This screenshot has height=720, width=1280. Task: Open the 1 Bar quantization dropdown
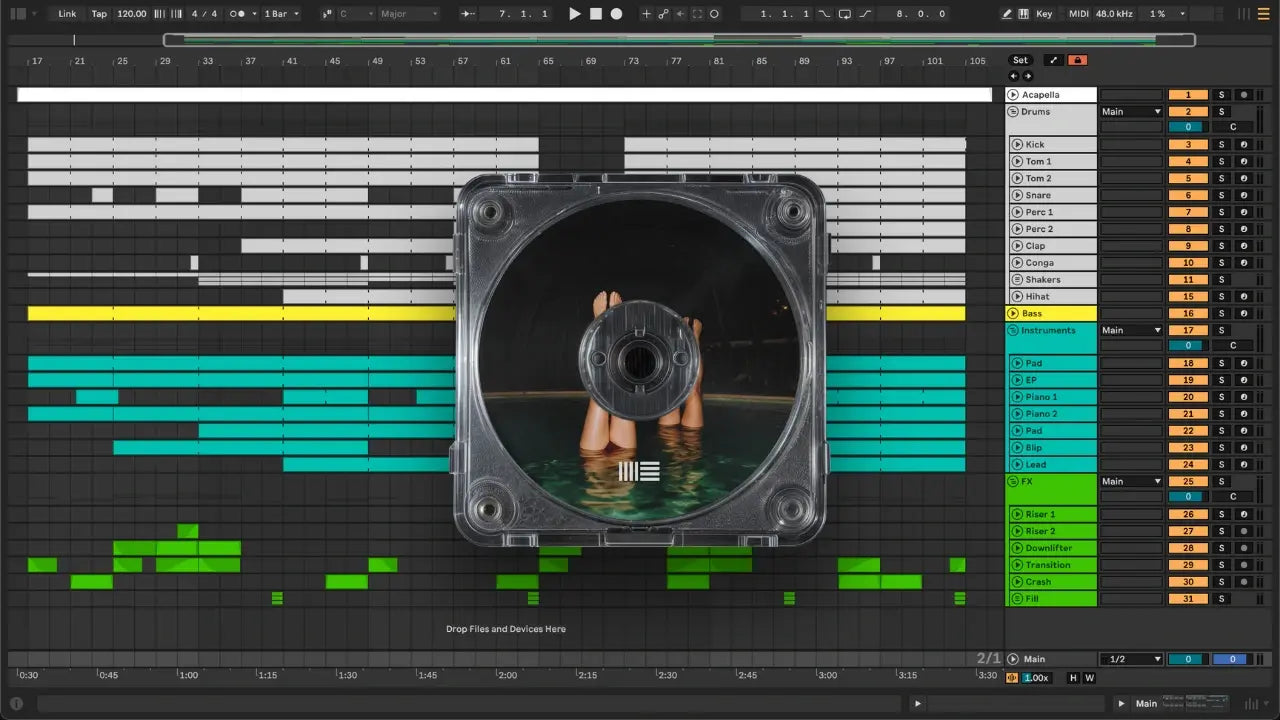click(x=280, y=14)
